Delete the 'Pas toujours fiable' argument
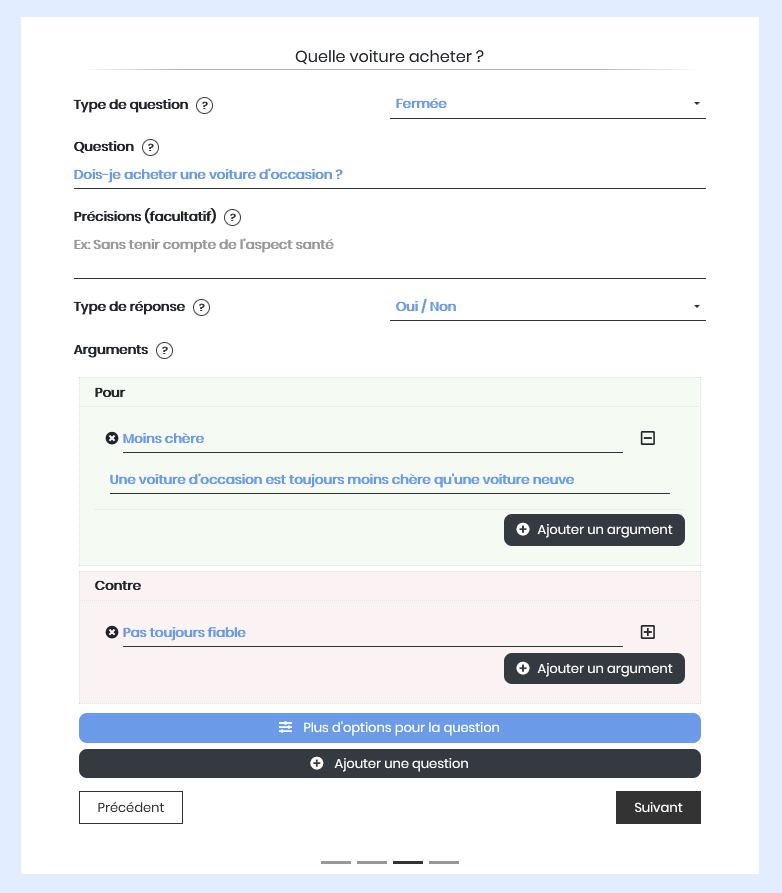 (112, 632)
